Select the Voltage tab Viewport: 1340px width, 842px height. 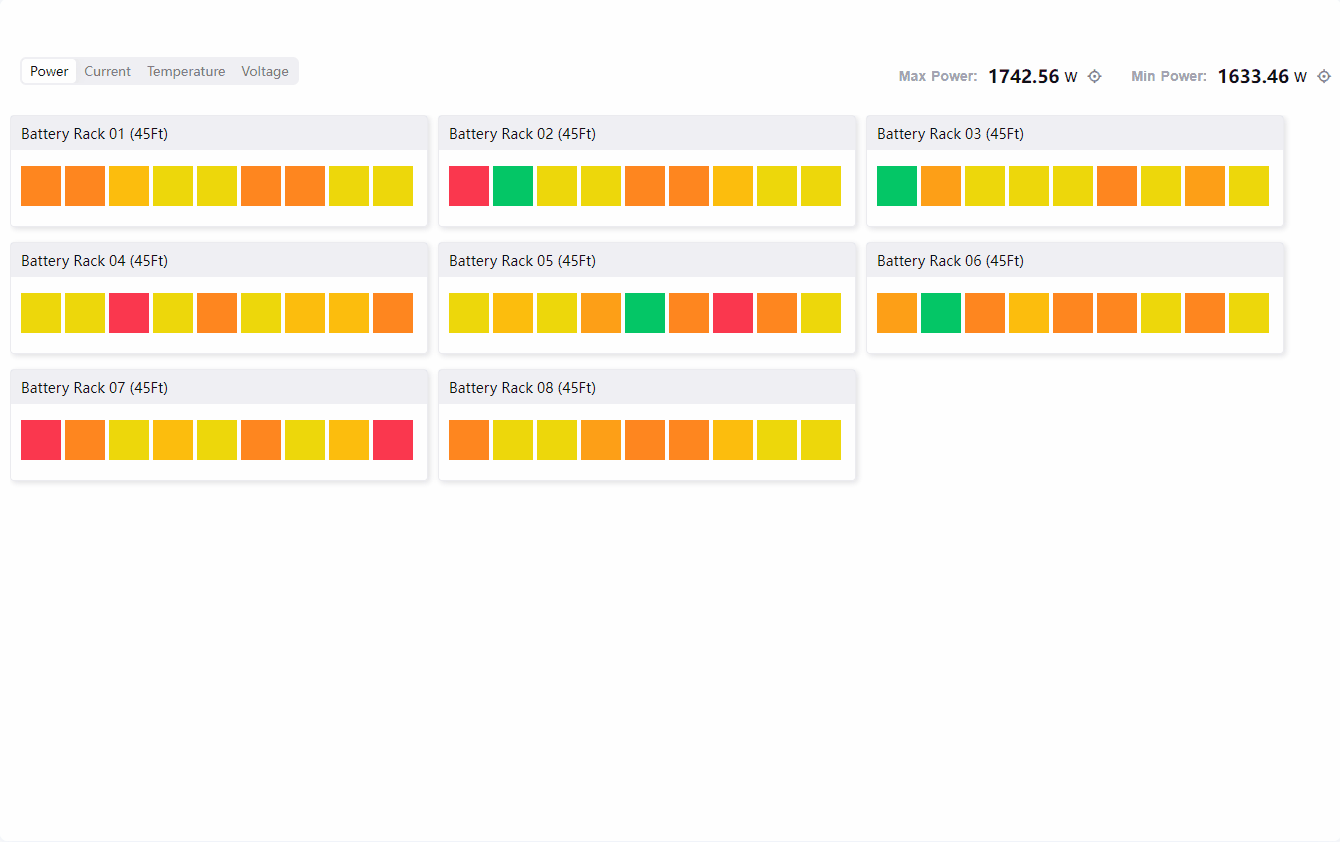(x=265, y=71)
